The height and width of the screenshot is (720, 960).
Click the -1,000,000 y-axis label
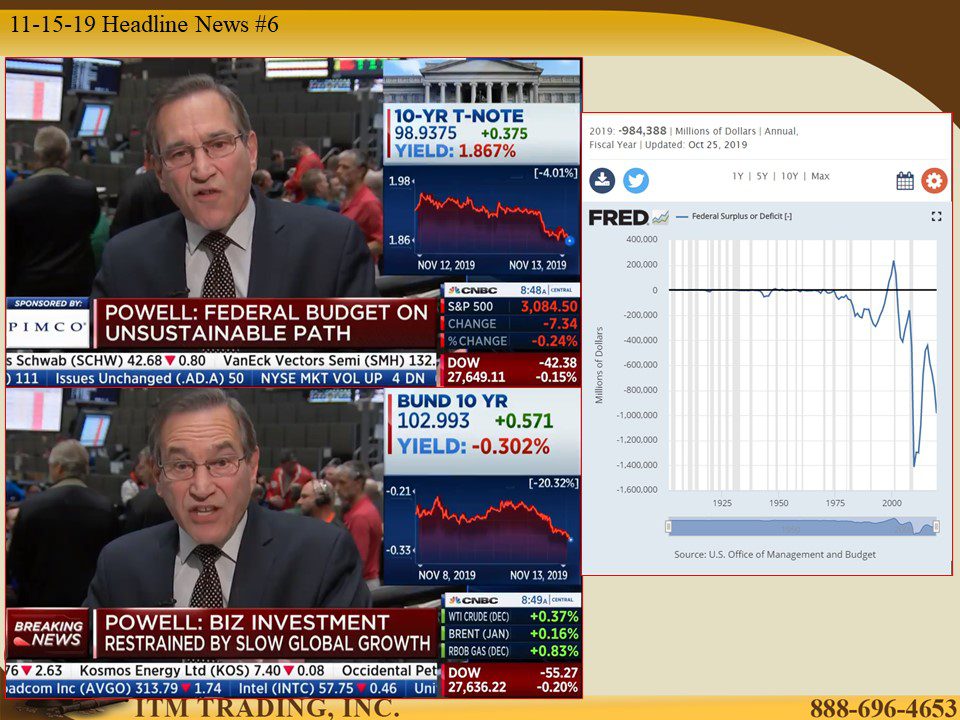click(x=637, y=414)
